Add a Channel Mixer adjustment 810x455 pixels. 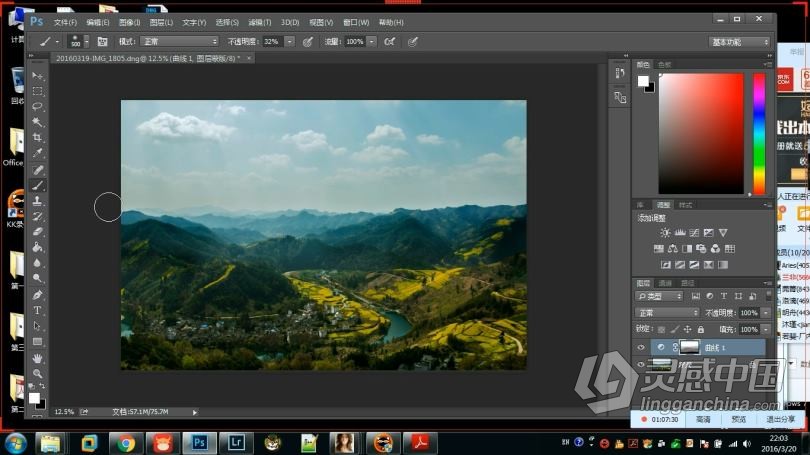(715, 249)
